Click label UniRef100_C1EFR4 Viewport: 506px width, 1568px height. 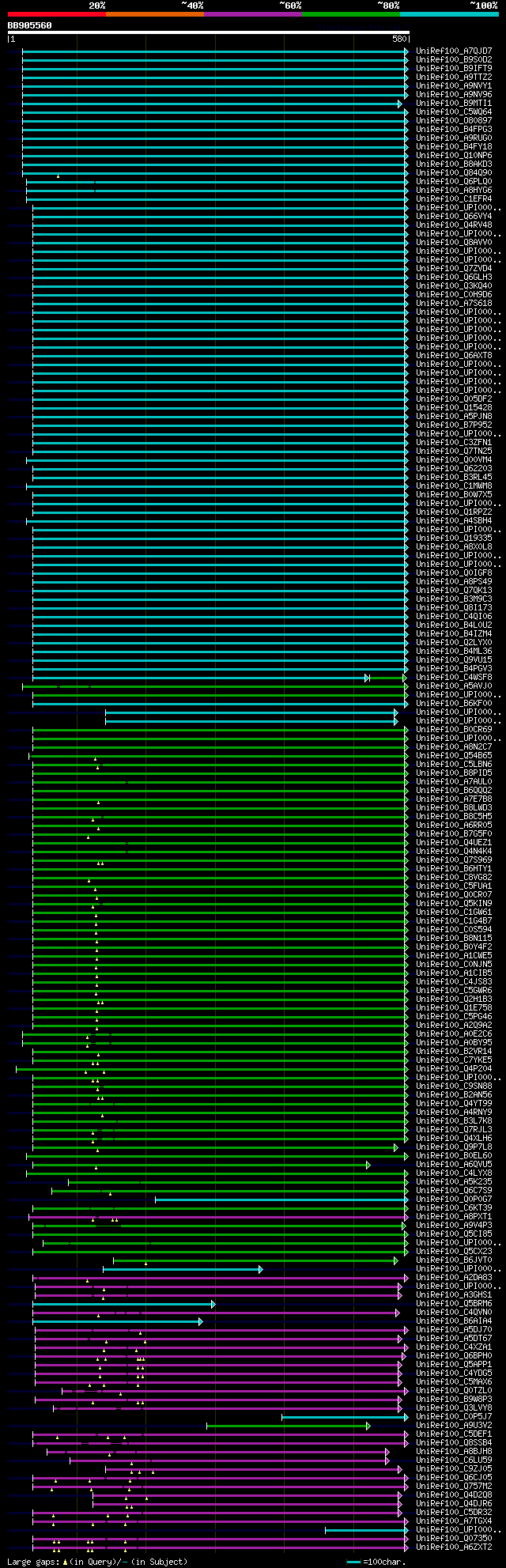tap(454, 199)
